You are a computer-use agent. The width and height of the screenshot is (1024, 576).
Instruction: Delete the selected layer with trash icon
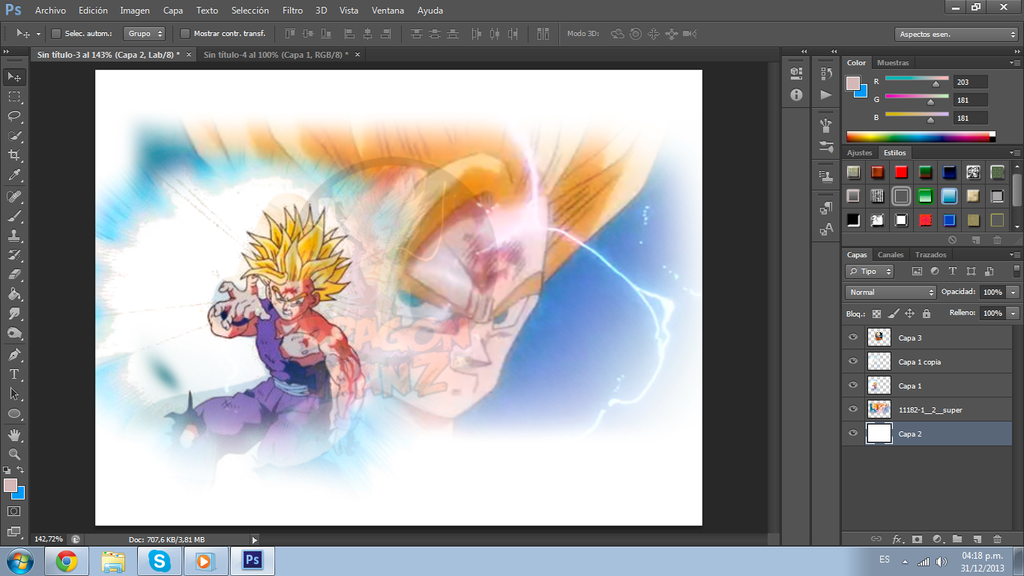[997, 539]
